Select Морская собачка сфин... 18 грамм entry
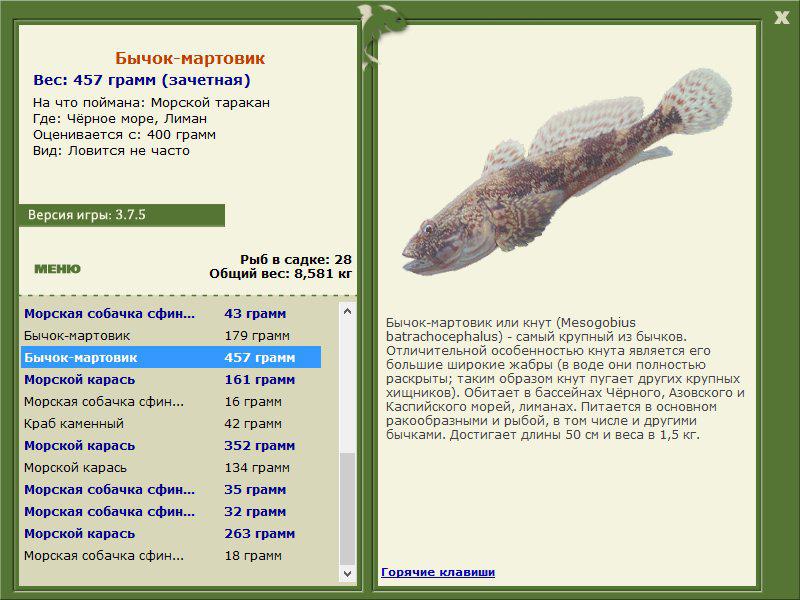The width and height of the screenshot is (800, 600). tap(171, 555)
